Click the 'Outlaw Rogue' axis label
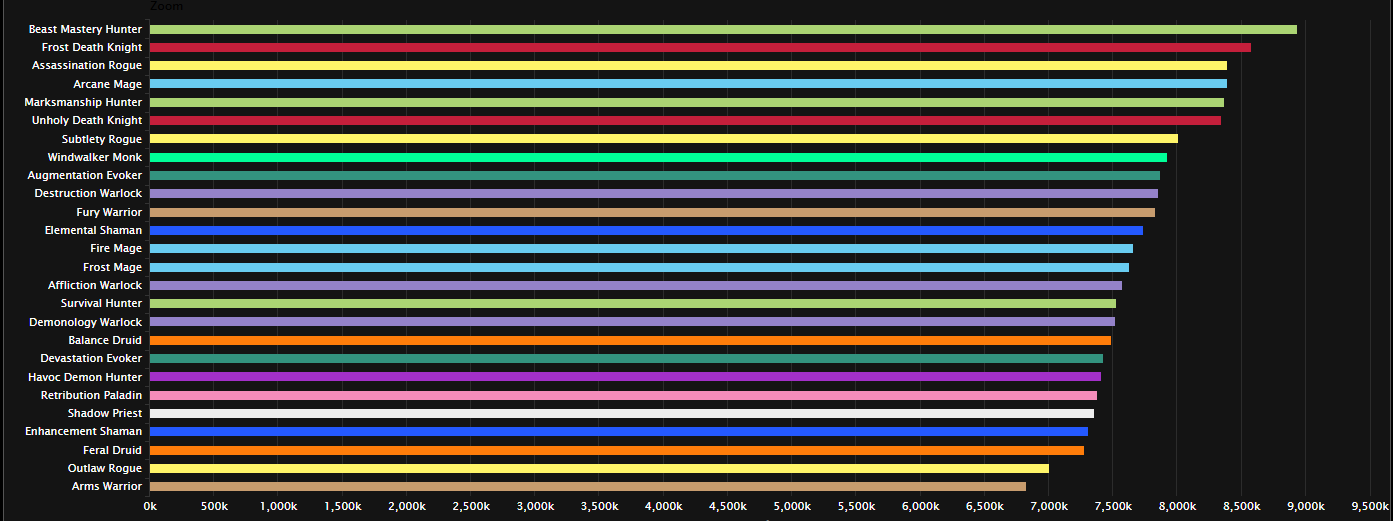The width and height of the screenshot is (1393, 521). click(105, 468)
